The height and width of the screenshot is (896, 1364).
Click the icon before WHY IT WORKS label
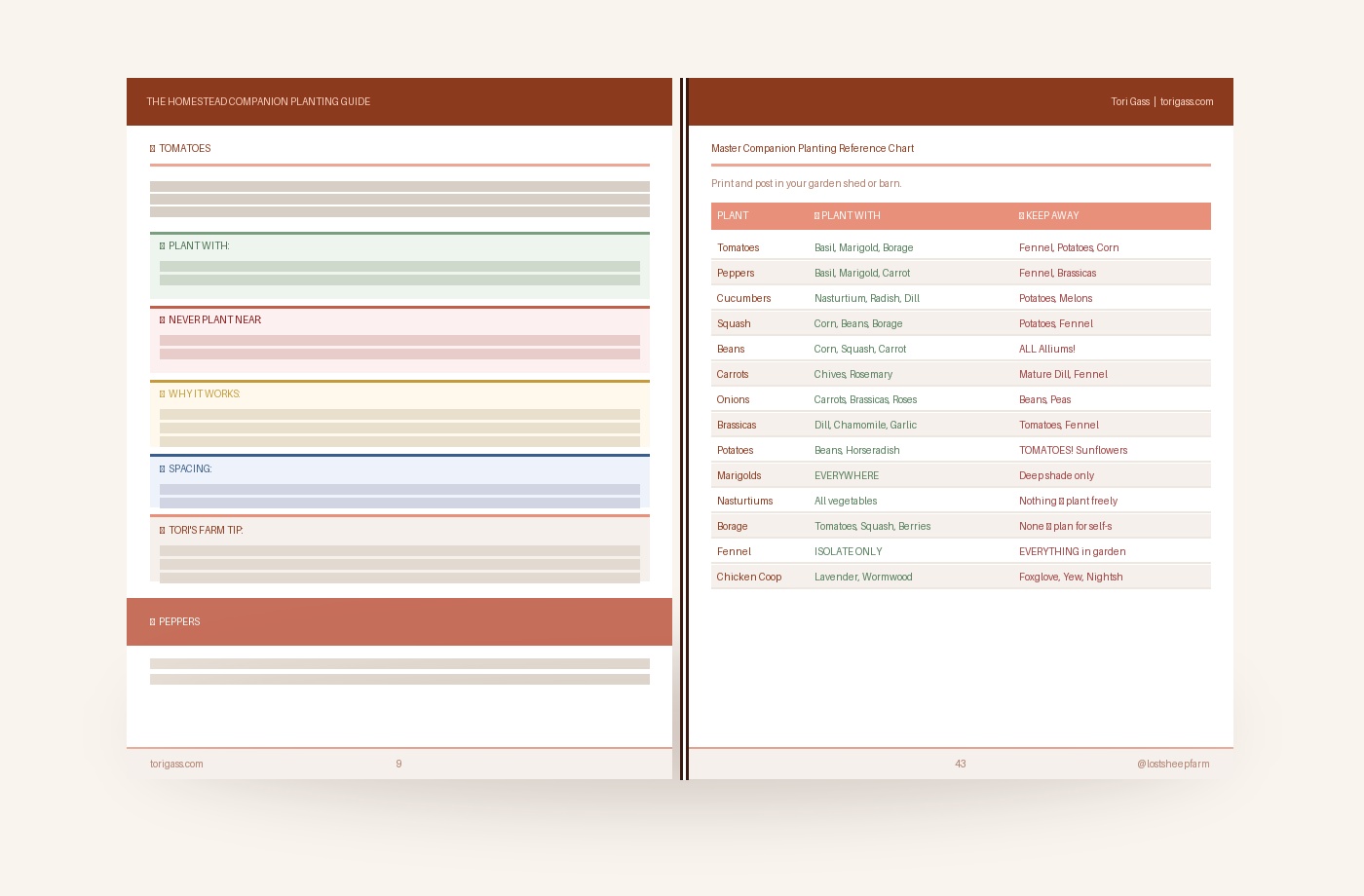click(x=163, y=394)
